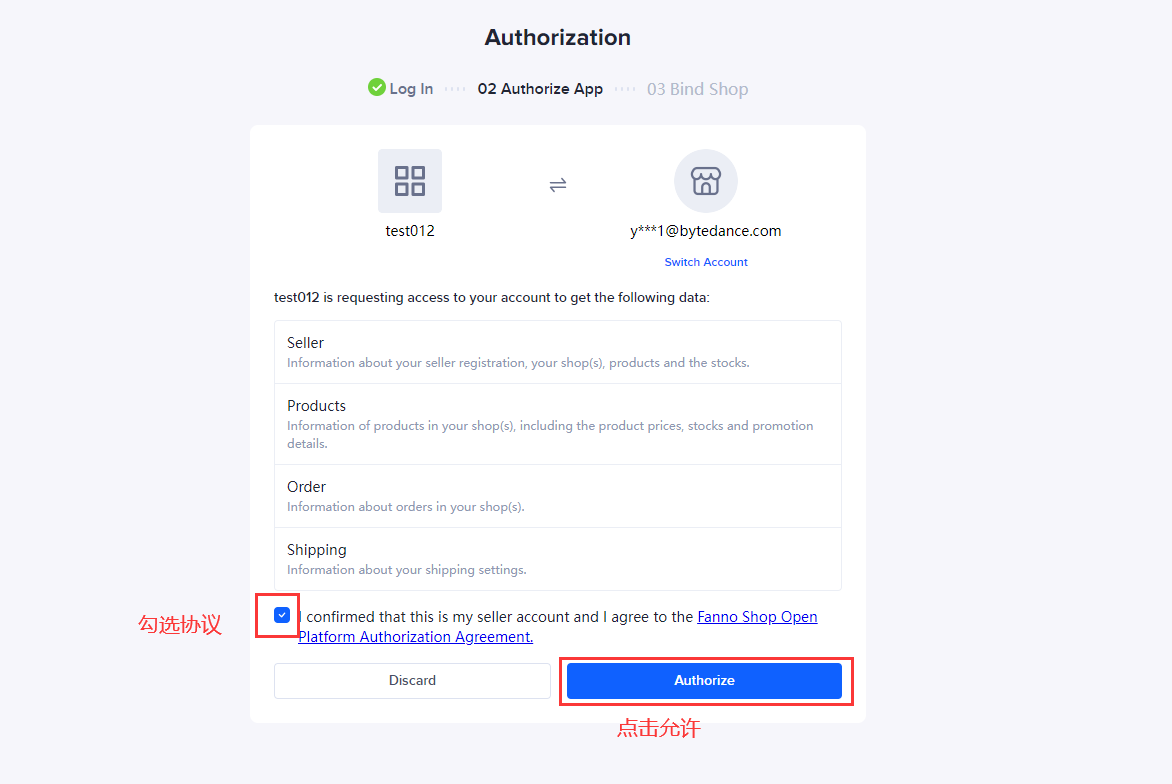The height and width of the screenshot is (784, 1172).
Task: Select the Products permission row
Action: pyautogui.click(x=558, y=424)
